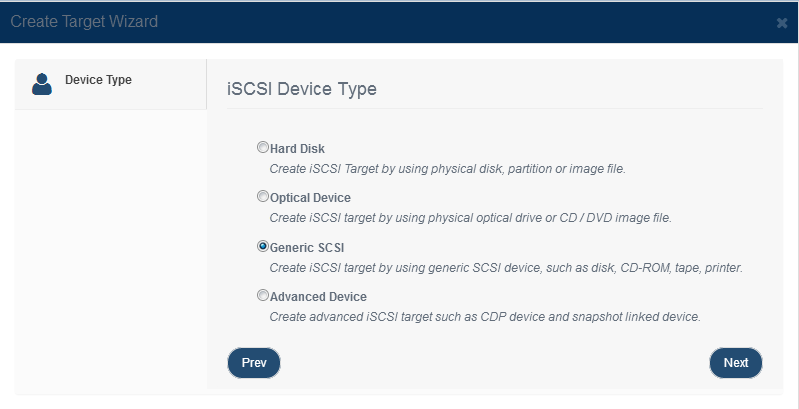Select the Hard Disk radio button
This screenshot has height=409, width=799.
pyautogui.click(x=262, y=148)
